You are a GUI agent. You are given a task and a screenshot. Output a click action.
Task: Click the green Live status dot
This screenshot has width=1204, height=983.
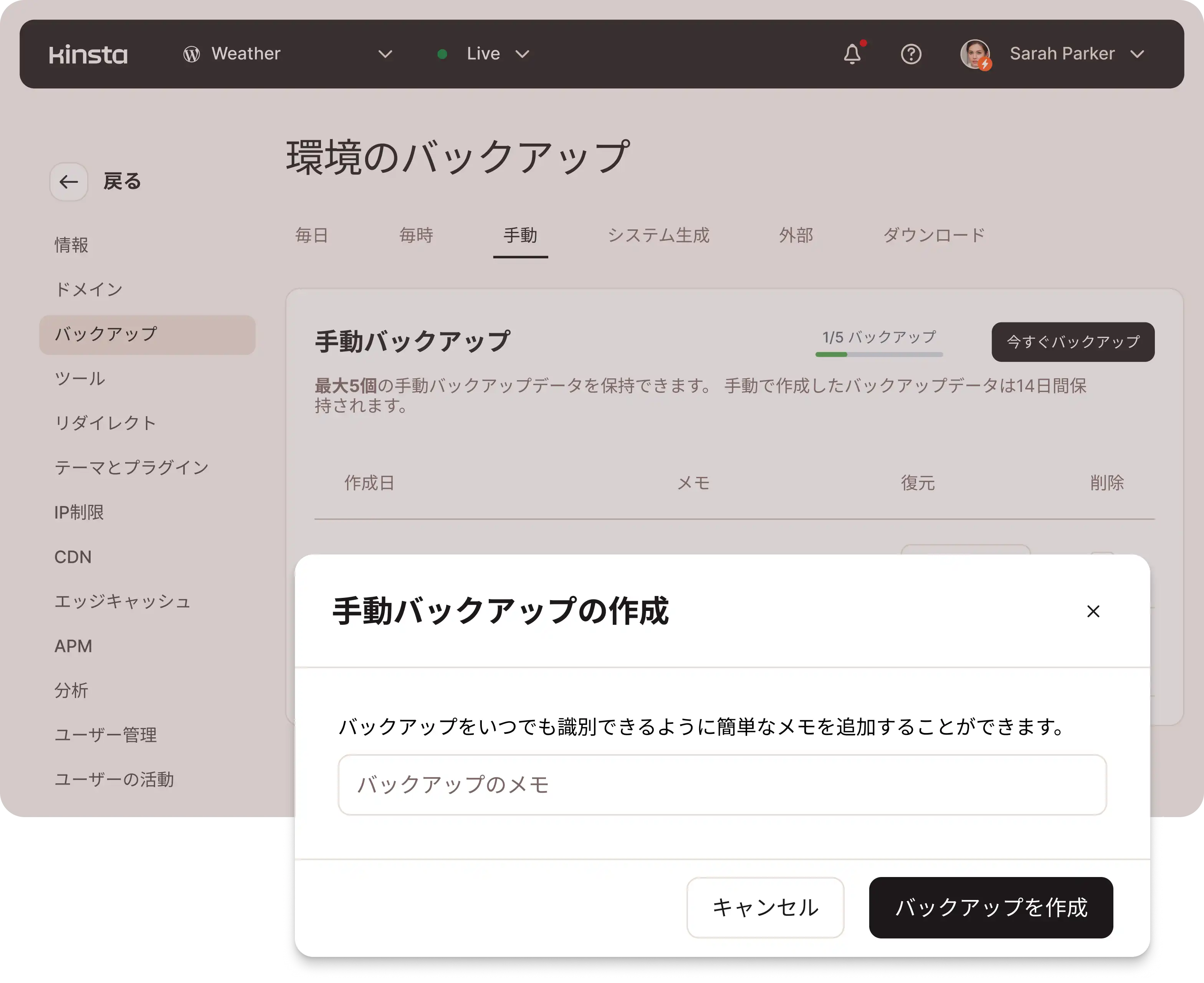443,55
